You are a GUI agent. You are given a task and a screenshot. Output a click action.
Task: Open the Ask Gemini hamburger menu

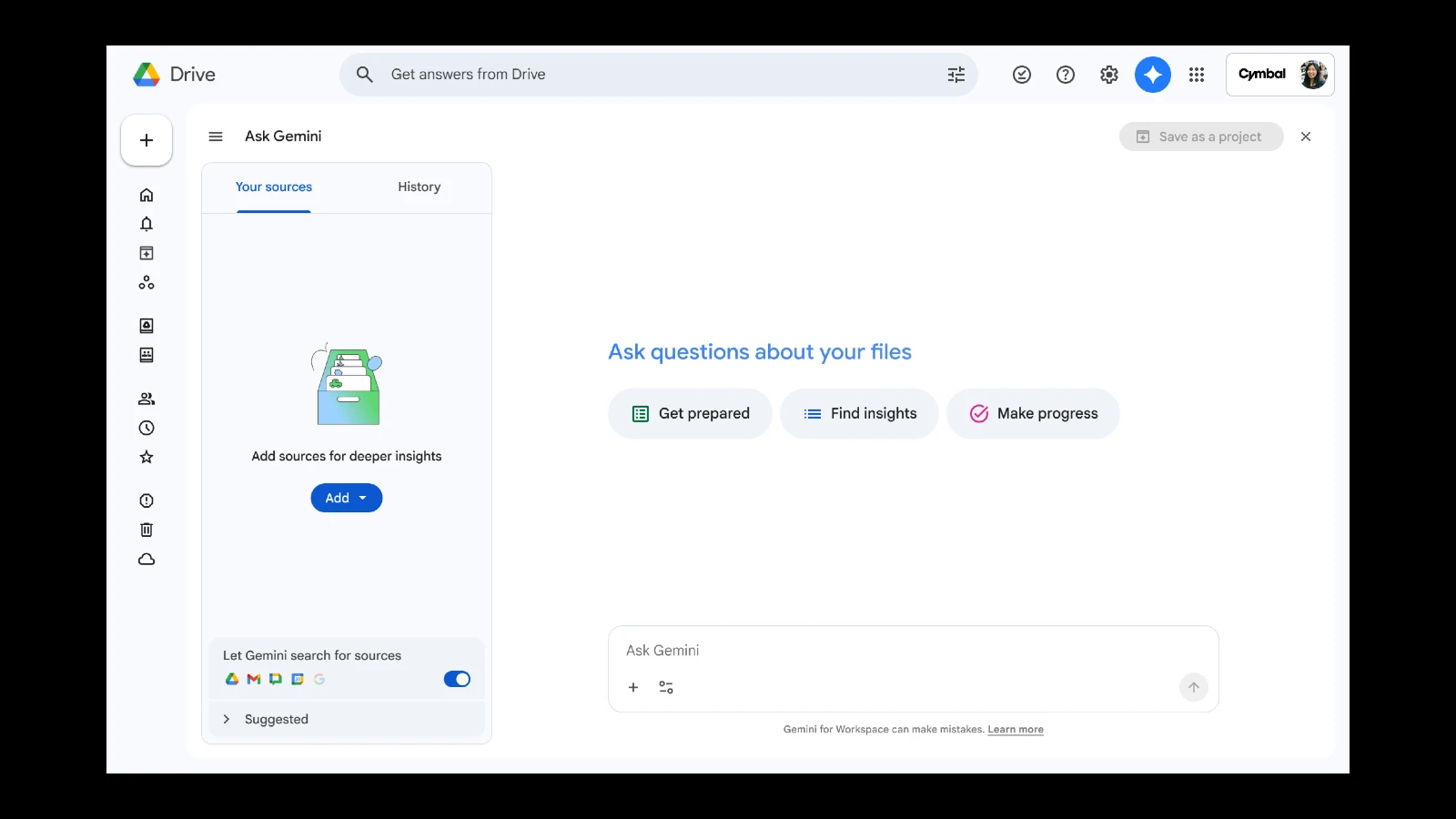pos(216,136)
